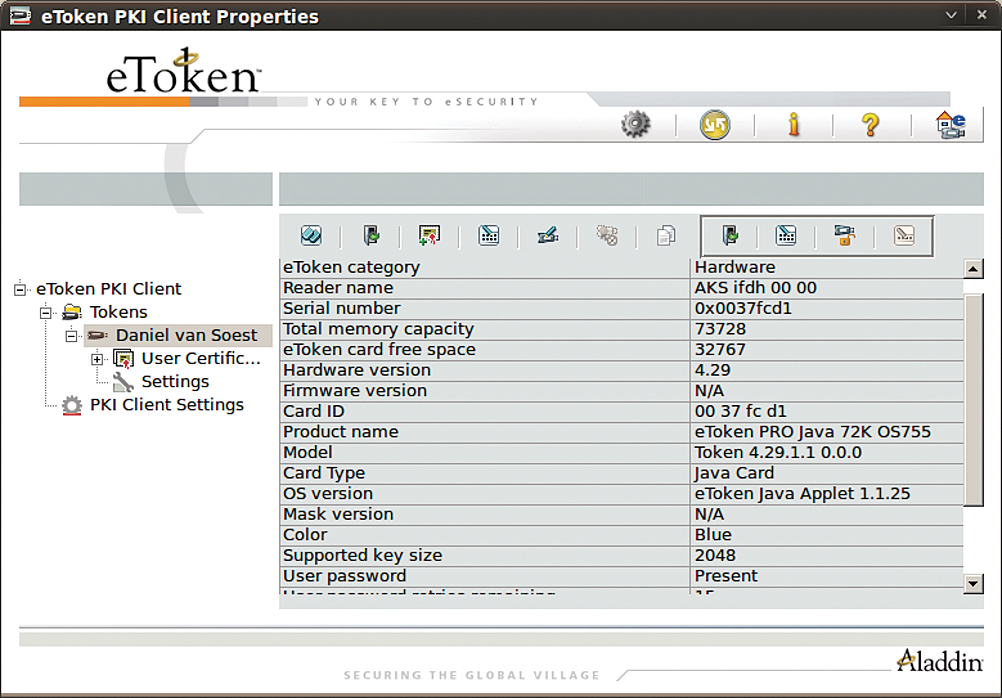Screen dimensions: 1002x698
Task: Collapse the Daniel van Soest node
Action: pos(72,336)
